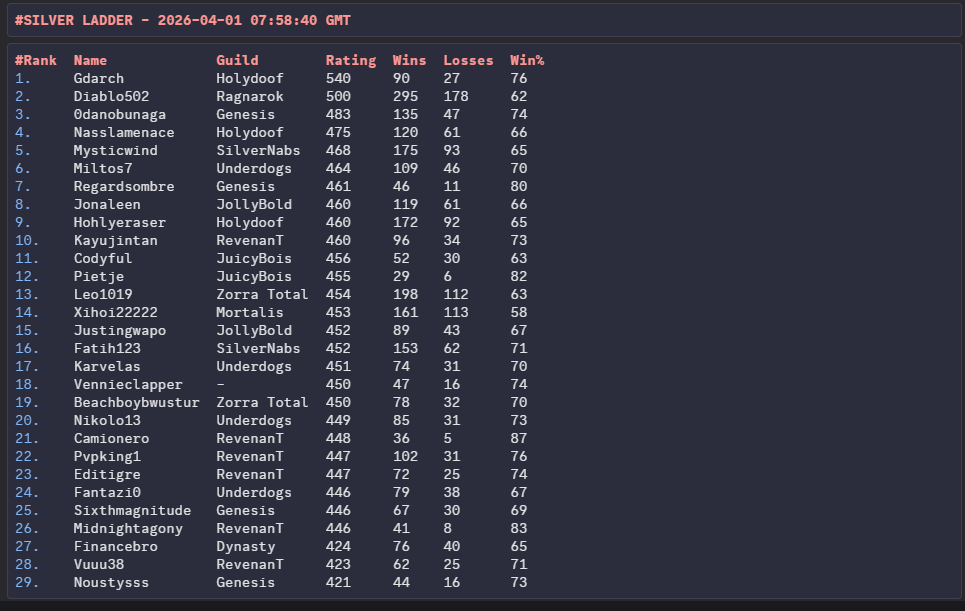Click the Name column header
This screenshot has width=965, height=611.
click(90, 60)
